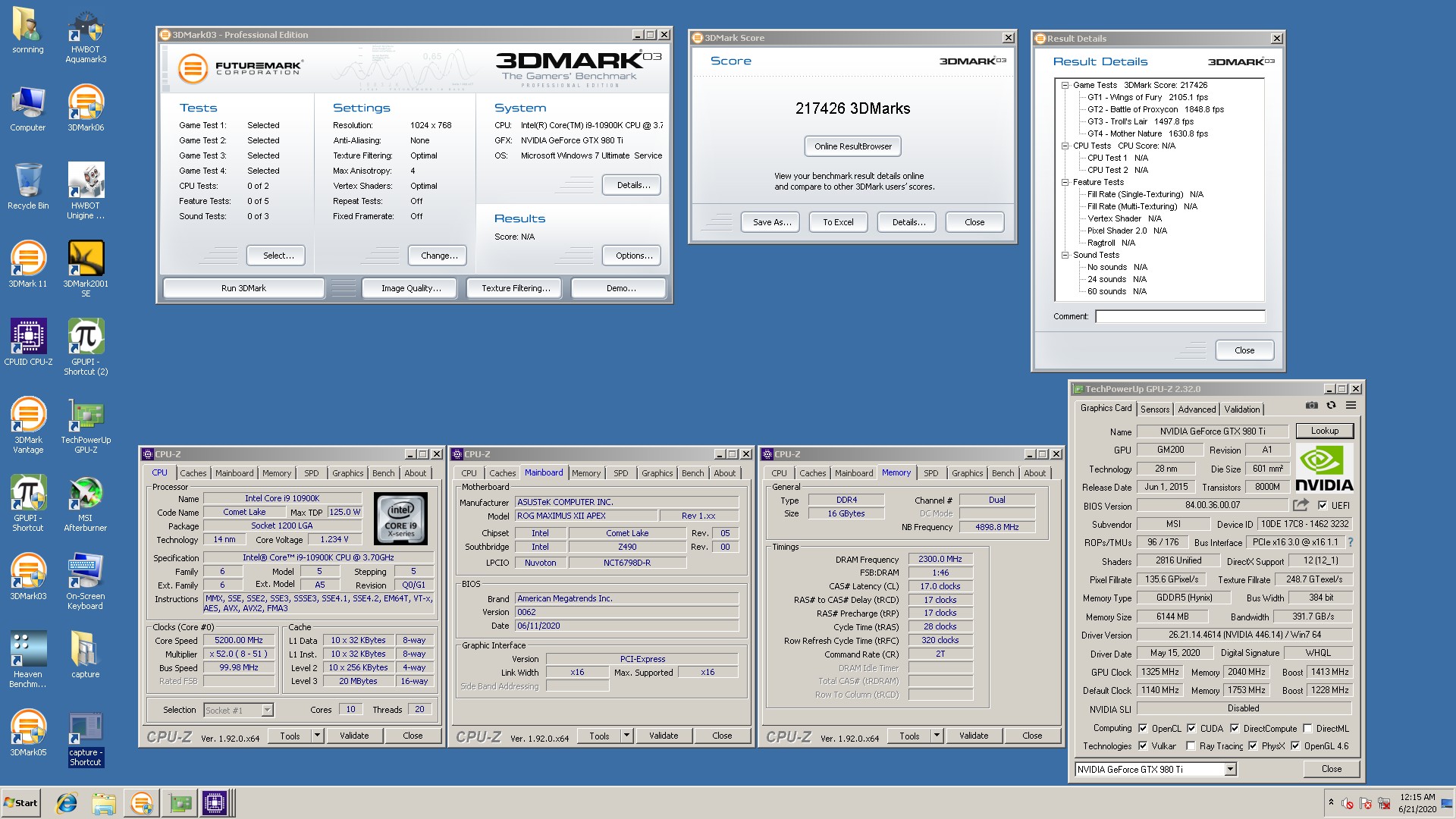
Task: Click the To Excel button
Action: pyautogui.click(x=838, y=222)
